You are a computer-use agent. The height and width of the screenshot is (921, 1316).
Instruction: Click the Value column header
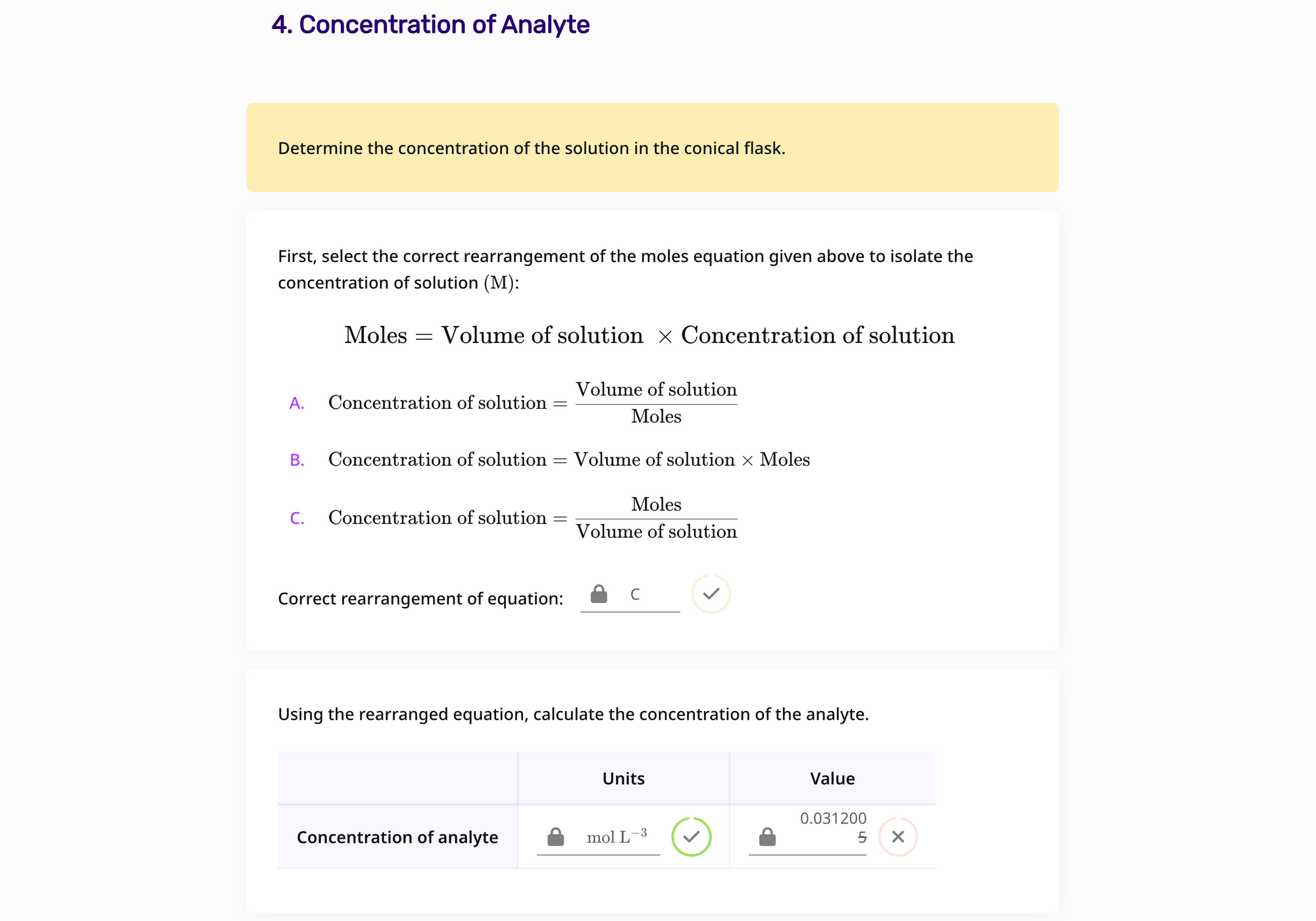coord(832,778)
